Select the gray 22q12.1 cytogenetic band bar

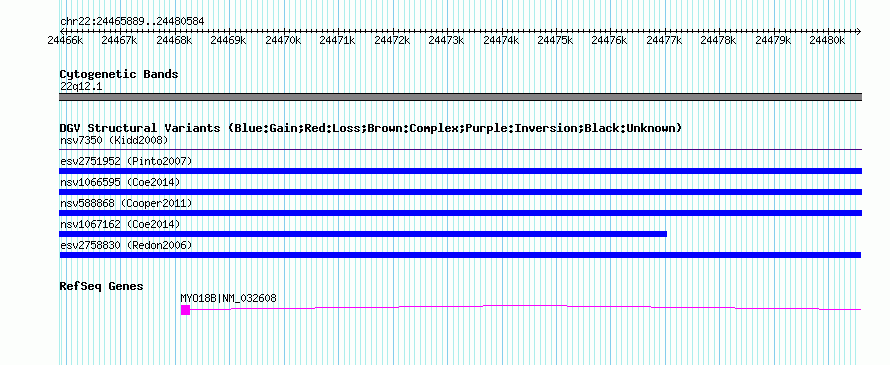pos(460,97)
